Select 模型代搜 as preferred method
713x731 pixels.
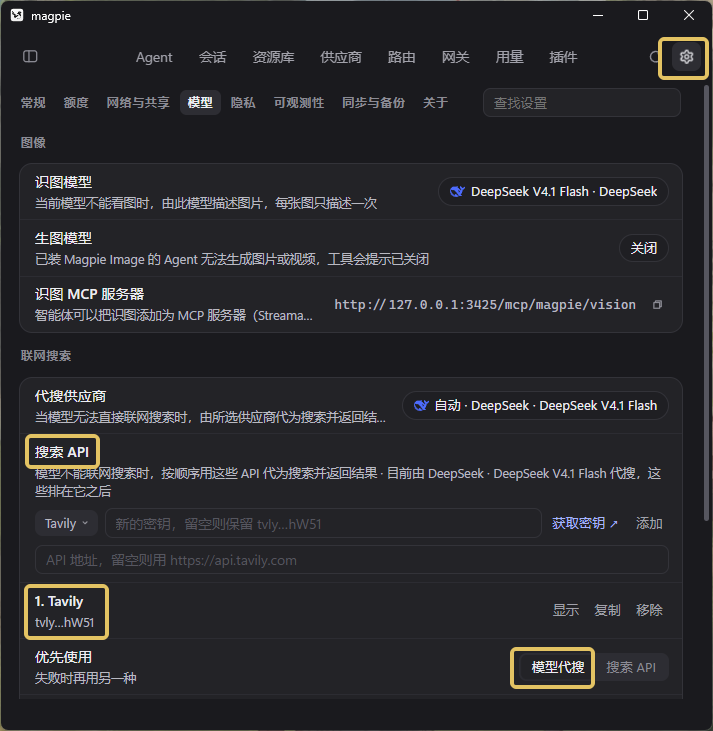coord(558,667)
